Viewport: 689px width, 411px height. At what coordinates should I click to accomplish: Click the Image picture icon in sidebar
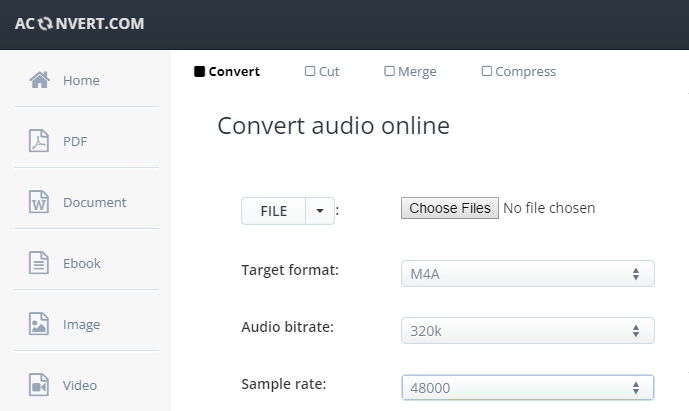tap(39, 324)
